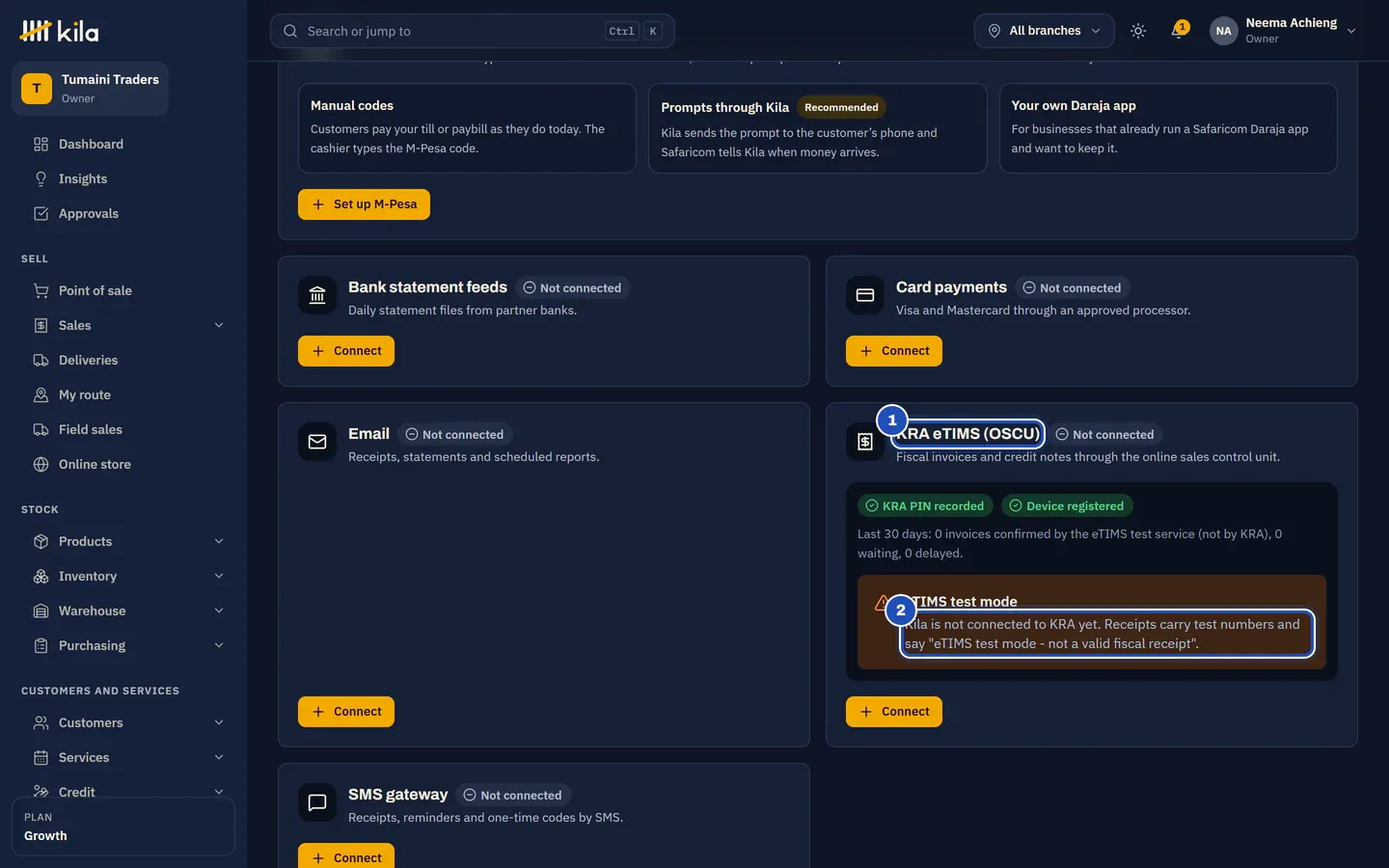Click the KRA PIN recorded badge
Screen dimensions: 1389x868
[925, 506]
